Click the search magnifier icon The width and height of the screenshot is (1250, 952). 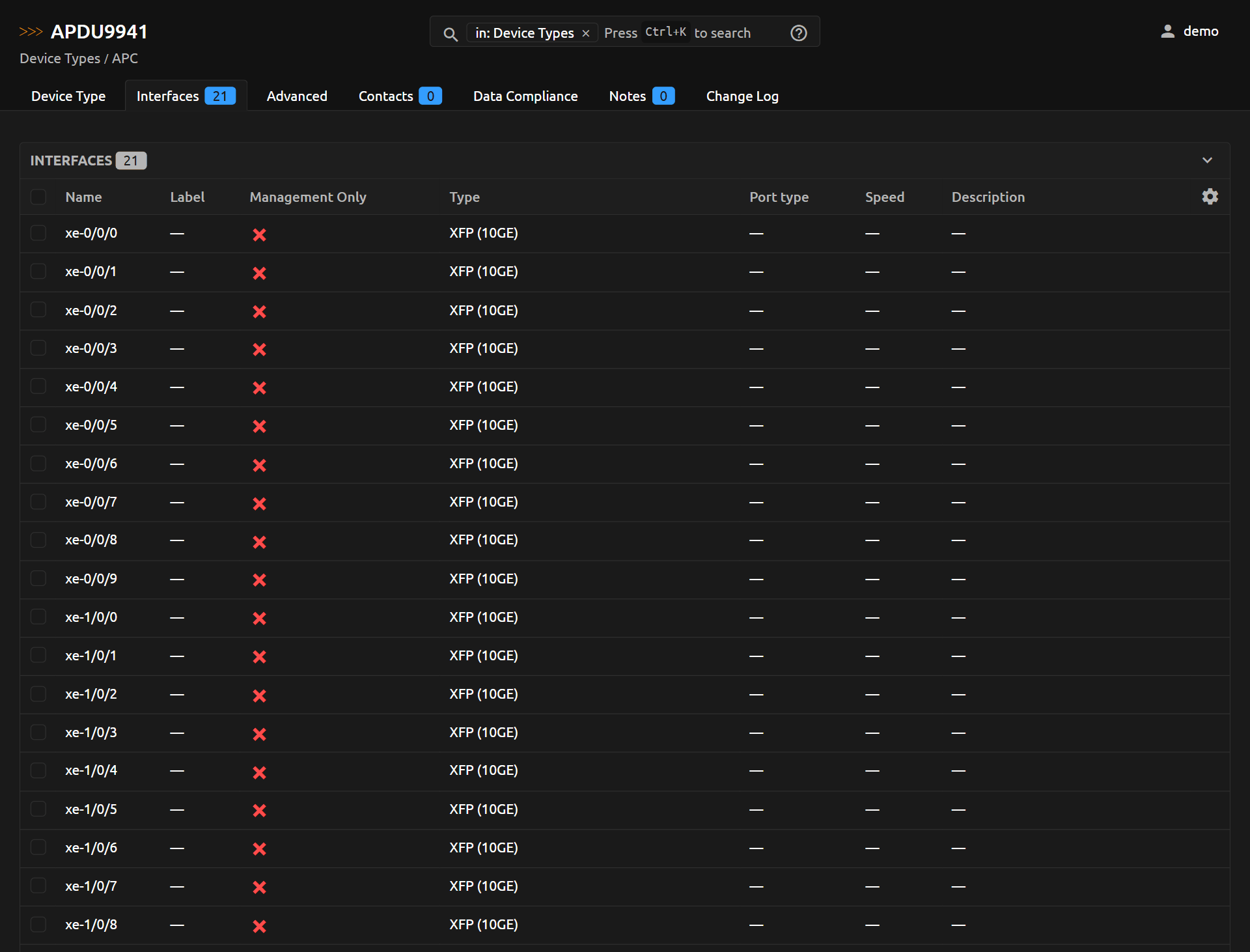point(450,33)
